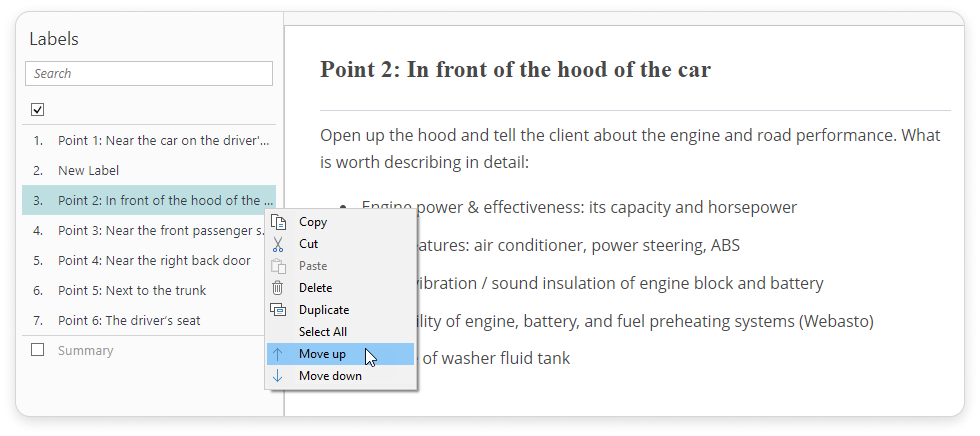
Task: Click the Move up arrow icon
Action: (278, 354)
